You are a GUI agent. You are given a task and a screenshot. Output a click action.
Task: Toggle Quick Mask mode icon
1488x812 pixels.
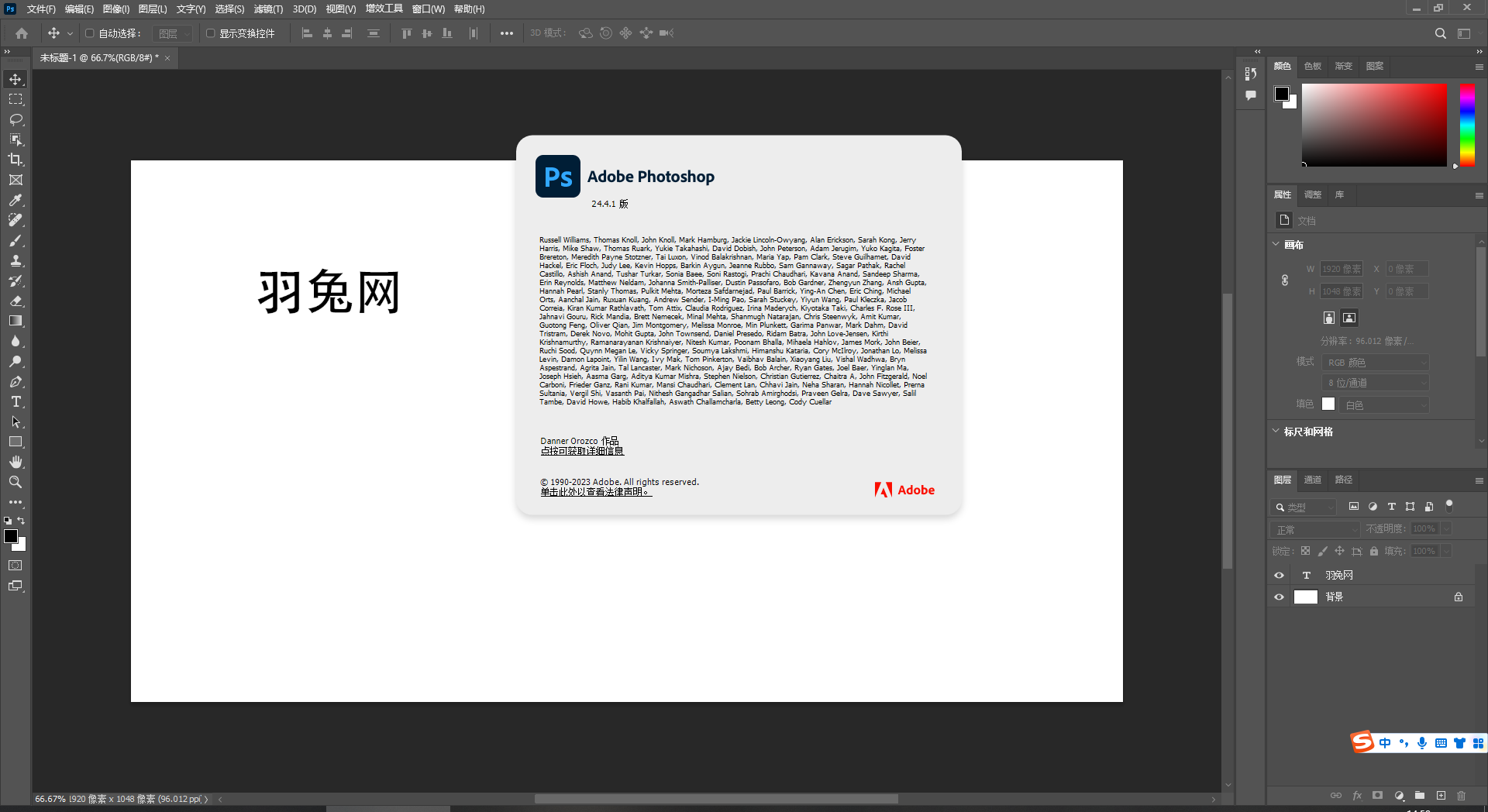point(15,566)
